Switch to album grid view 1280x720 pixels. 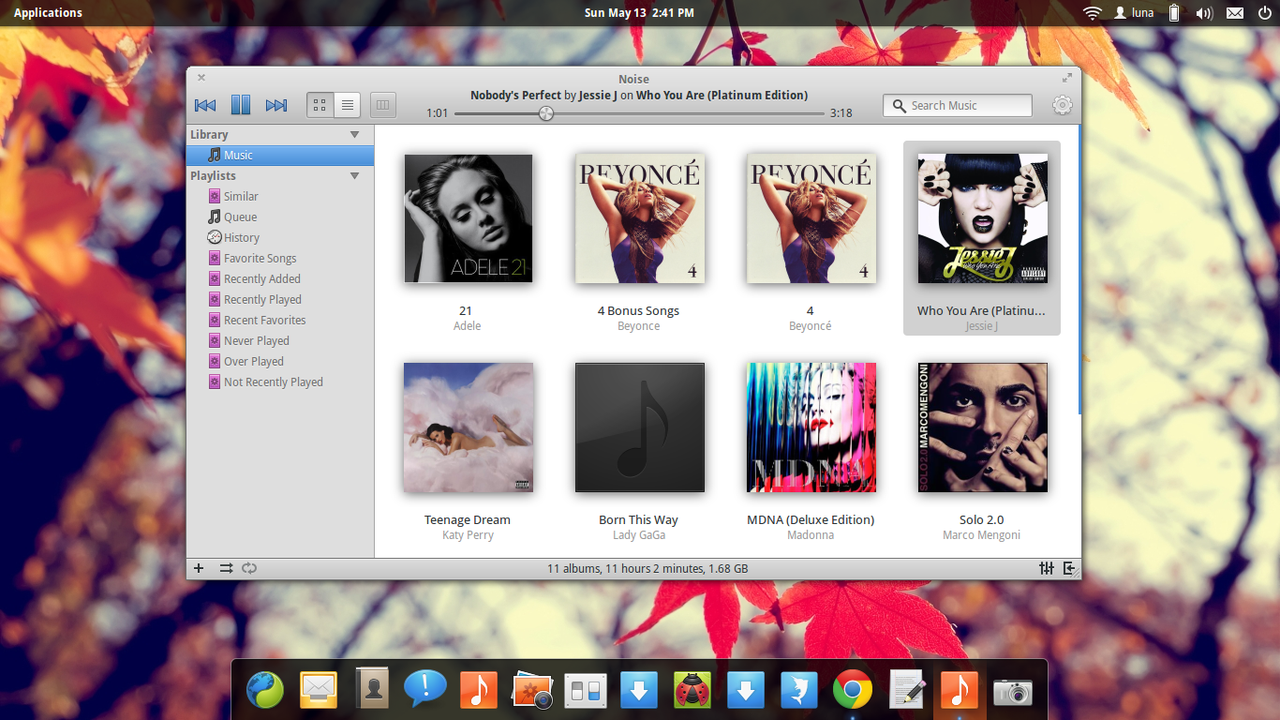point(320,104)
